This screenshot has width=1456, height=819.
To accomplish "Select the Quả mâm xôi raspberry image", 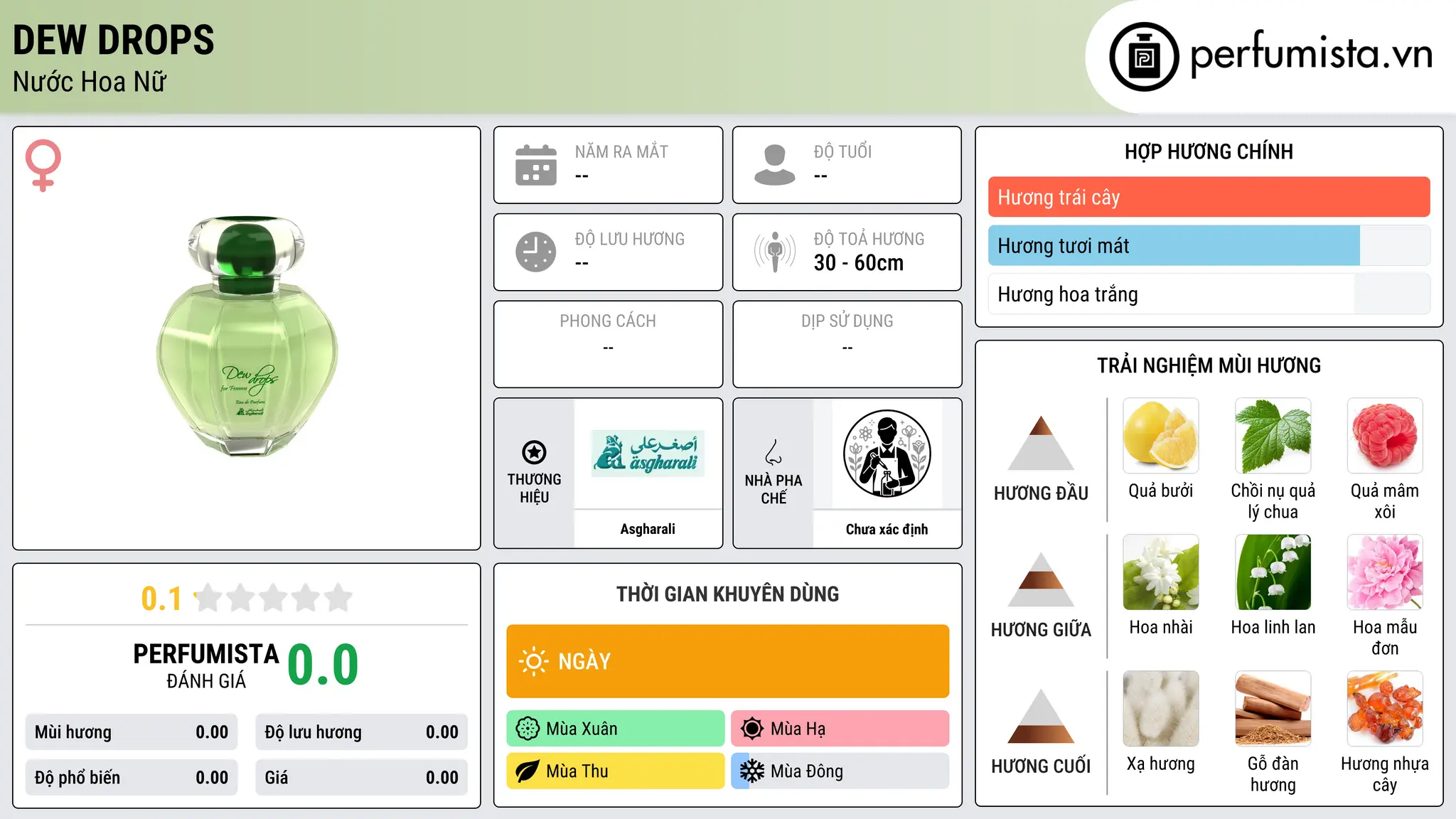I will [1385, 436].
